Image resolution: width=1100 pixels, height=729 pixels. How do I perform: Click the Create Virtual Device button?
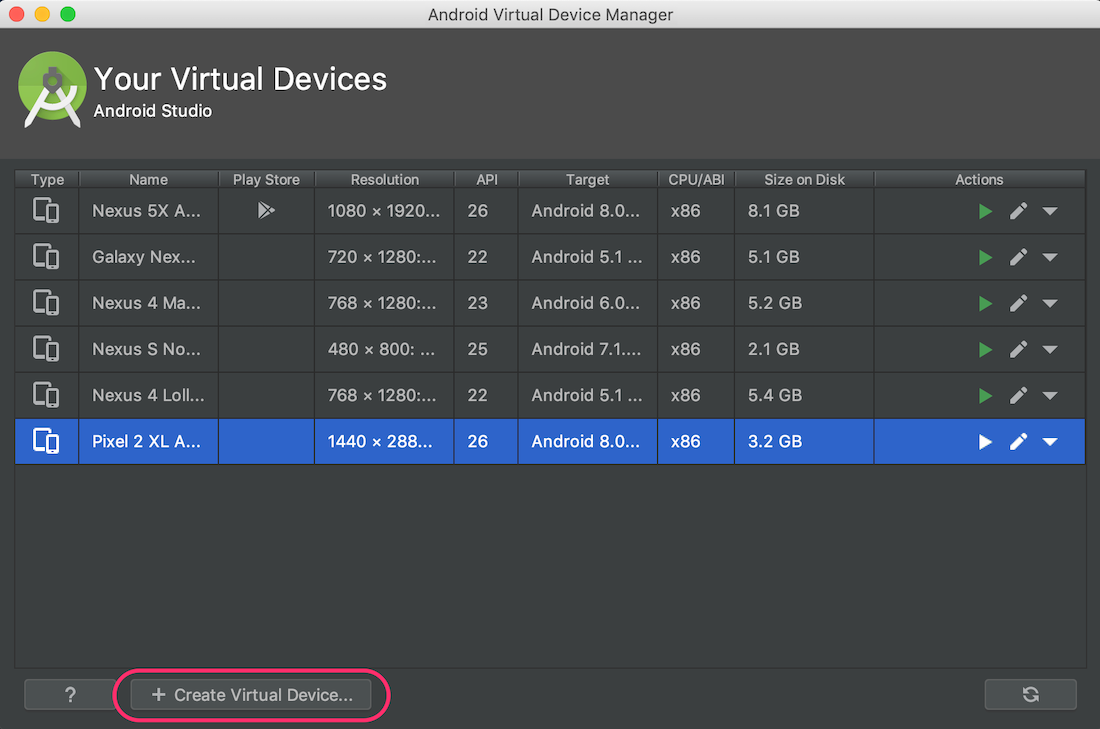coord(251,695)
